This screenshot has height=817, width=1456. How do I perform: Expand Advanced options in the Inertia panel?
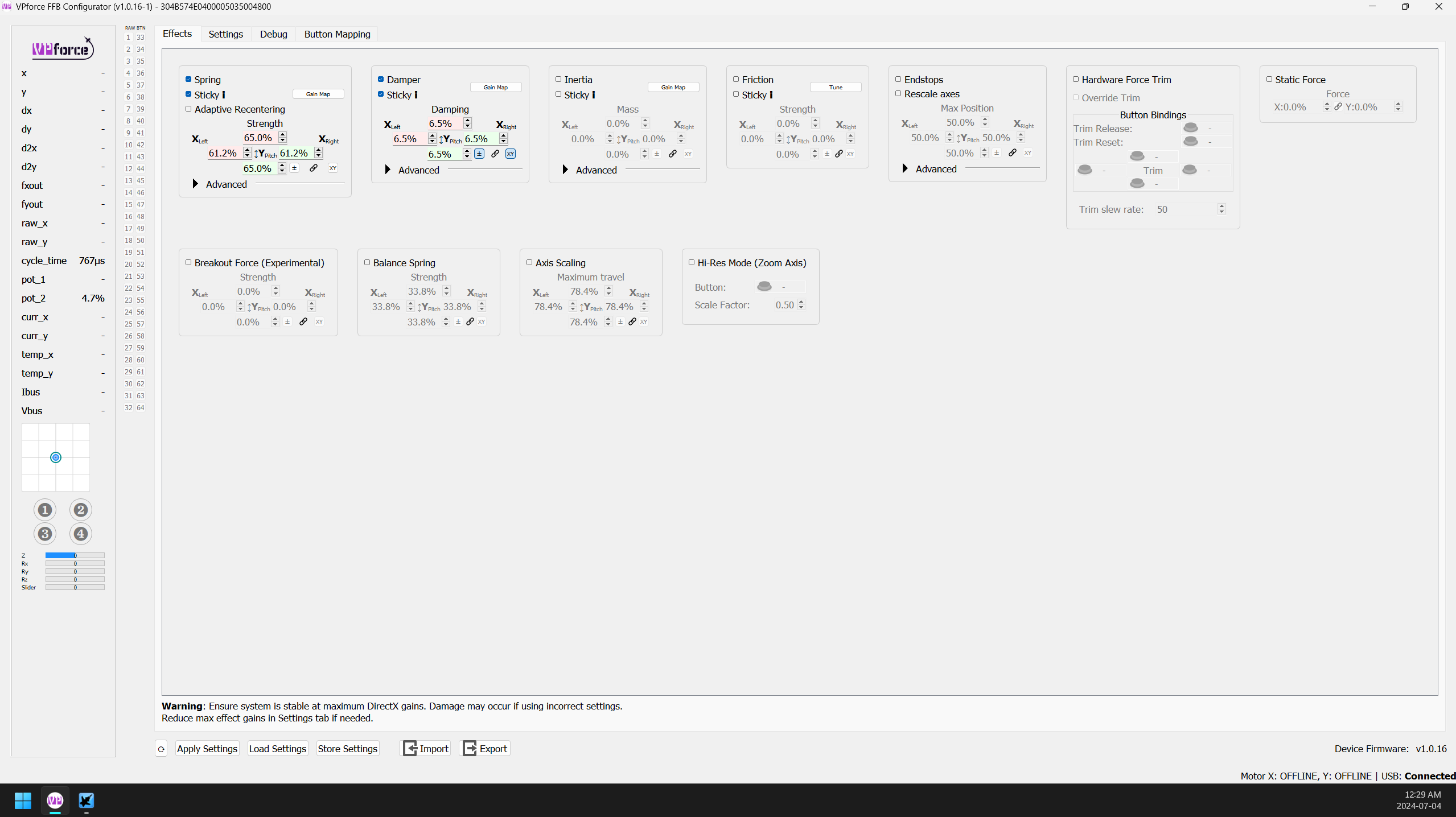pyautogui.click(x=564, y=169)
